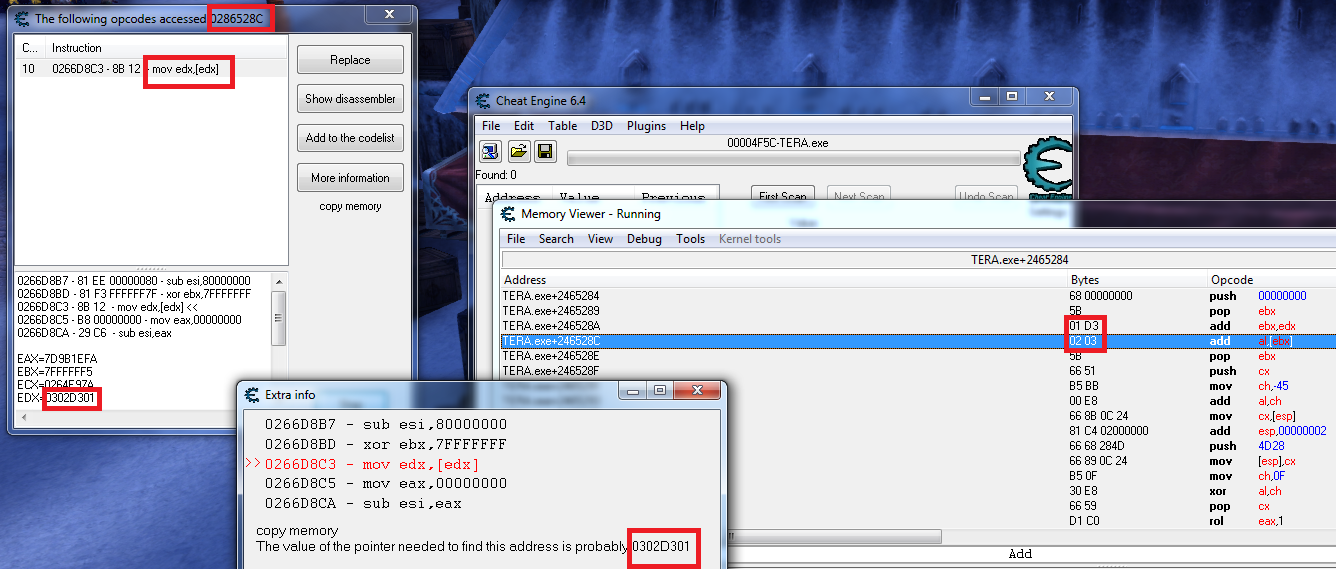Select highlighted row TERA.exe+246528C
The height and width of the screenshot is (569, 1336).
918,341
